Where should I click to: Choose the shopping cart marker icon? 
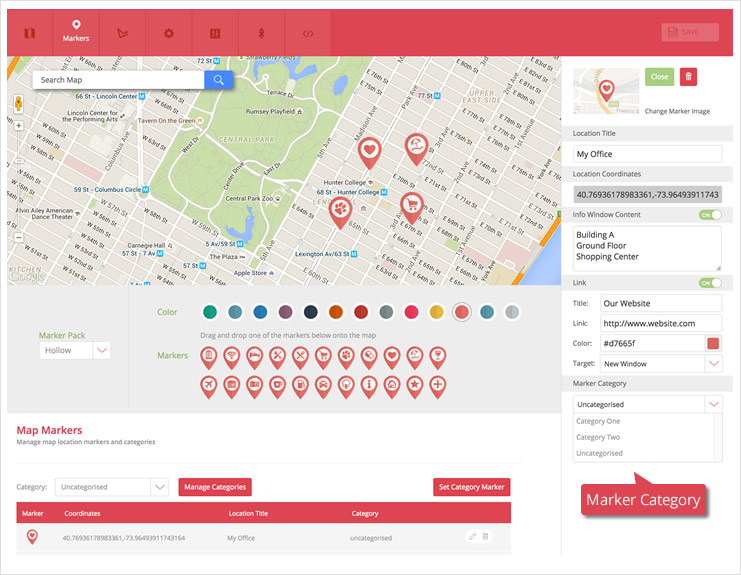click(x=323, y=355)
